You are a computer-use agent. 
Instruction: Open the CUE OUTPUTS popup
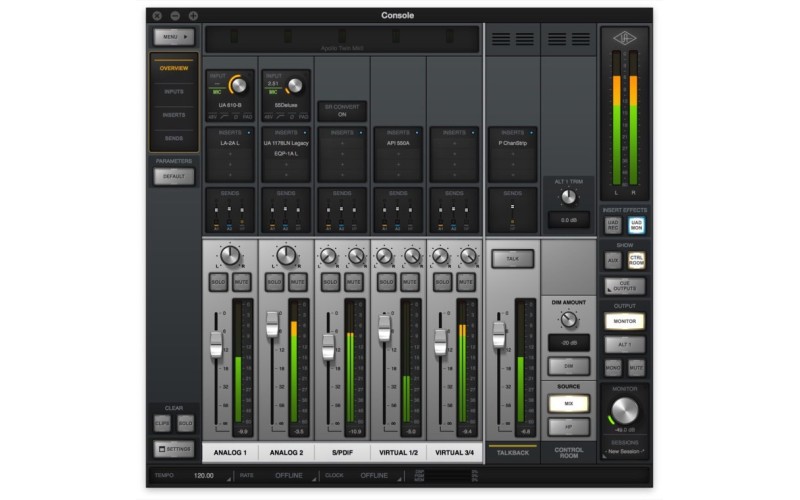(x=624, y=286)
